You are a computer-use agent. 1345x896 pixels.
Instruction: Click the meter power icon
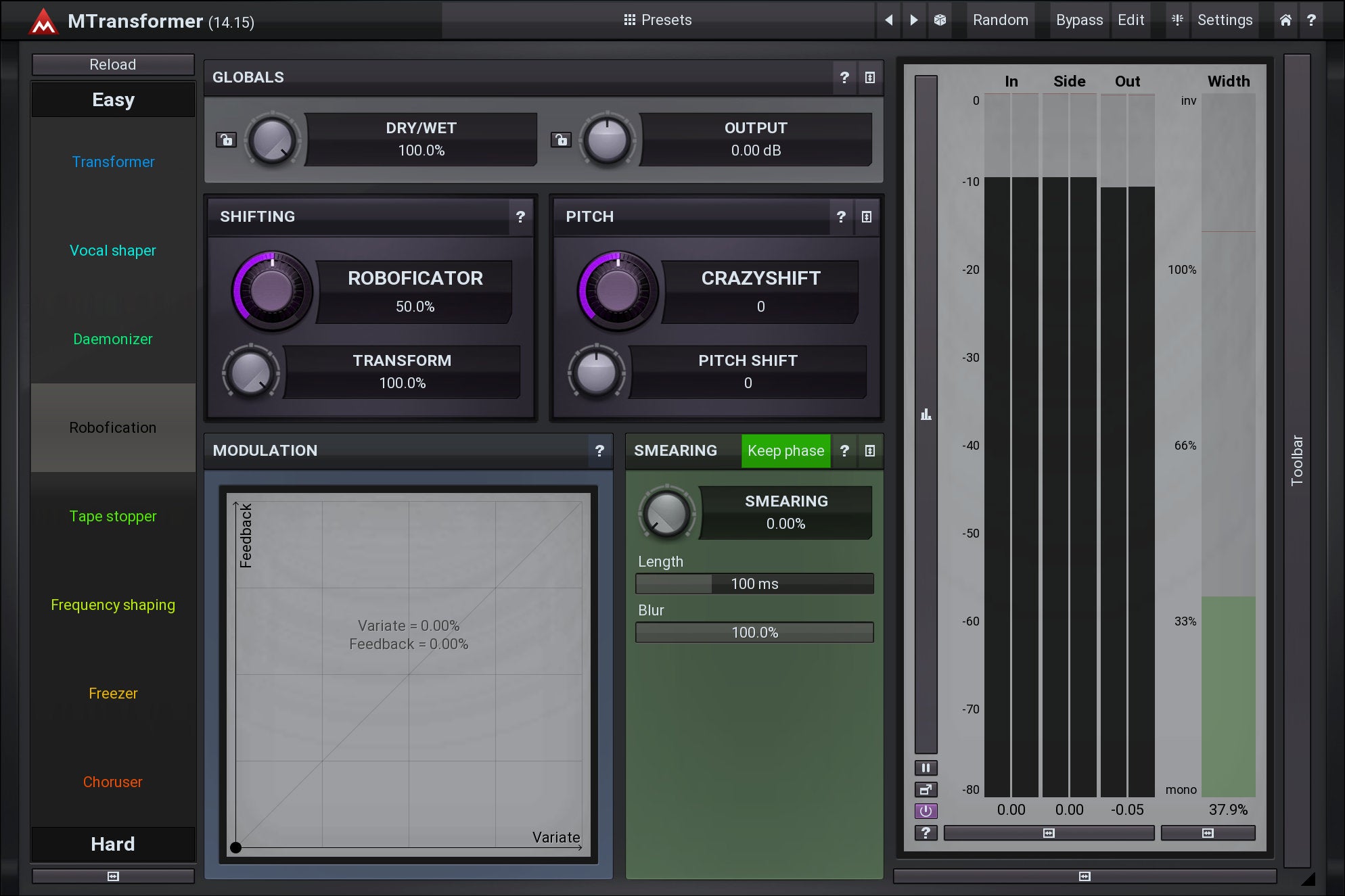[926, 811]
